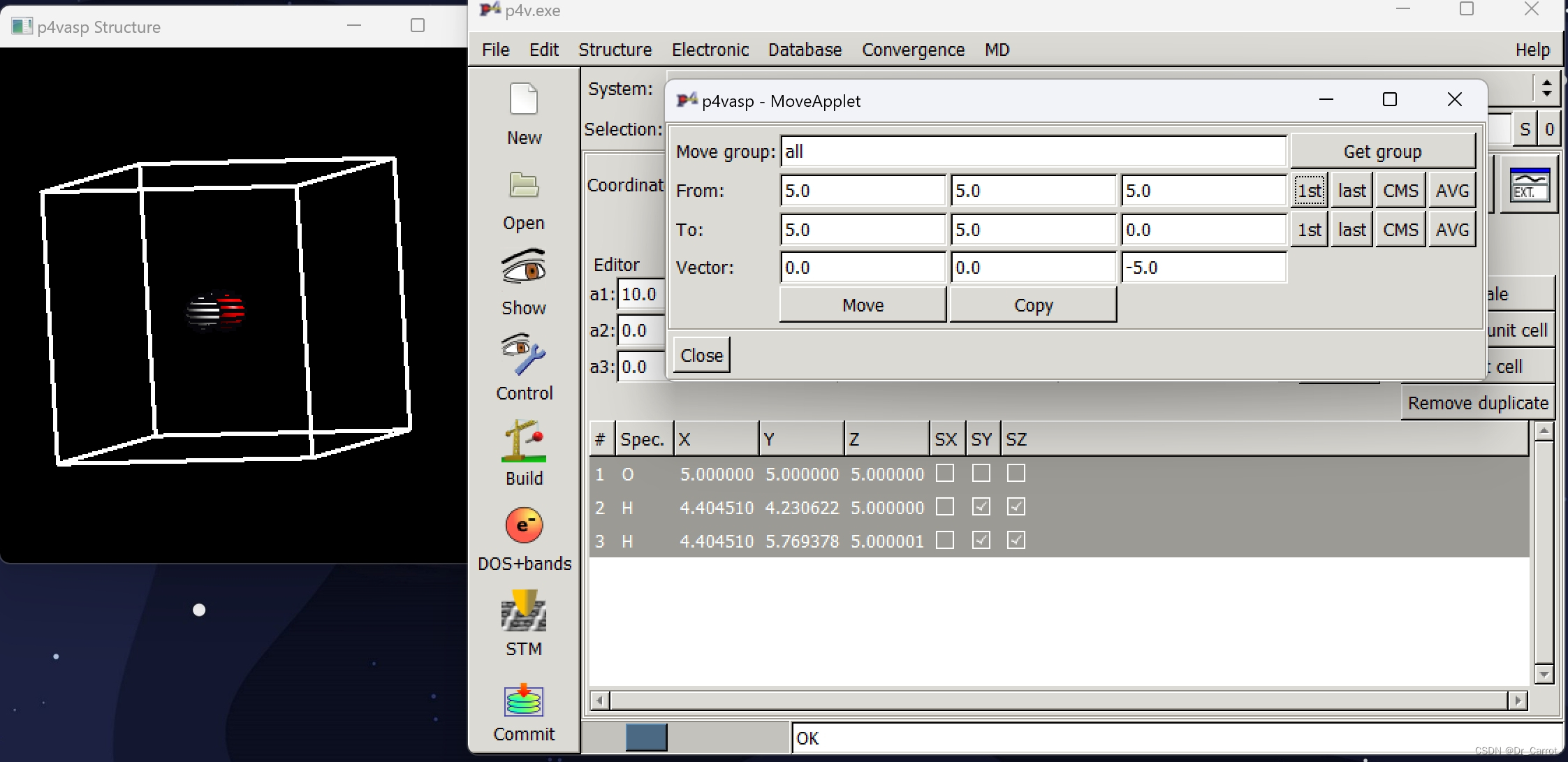Click the Show eye icon
The width and height of the screenshot is (1568, 762).
coord(523,268)
